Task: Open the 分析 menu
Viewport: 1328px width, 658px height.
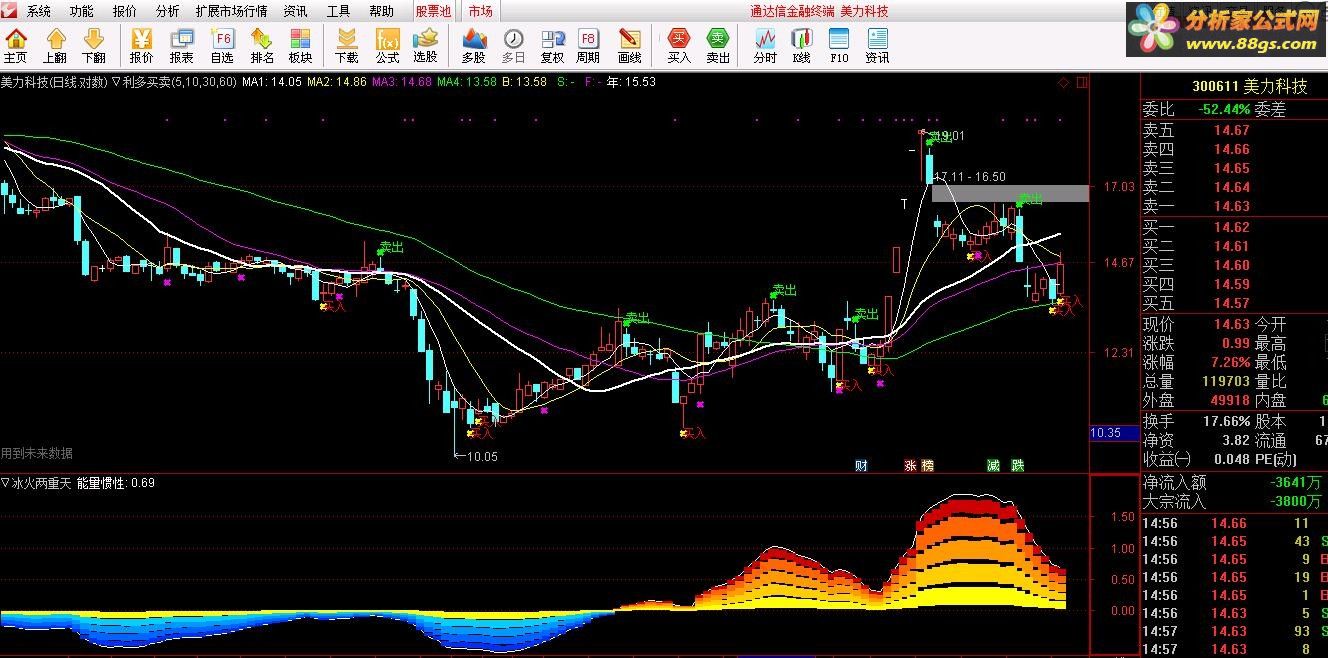Action: (168, 12)
